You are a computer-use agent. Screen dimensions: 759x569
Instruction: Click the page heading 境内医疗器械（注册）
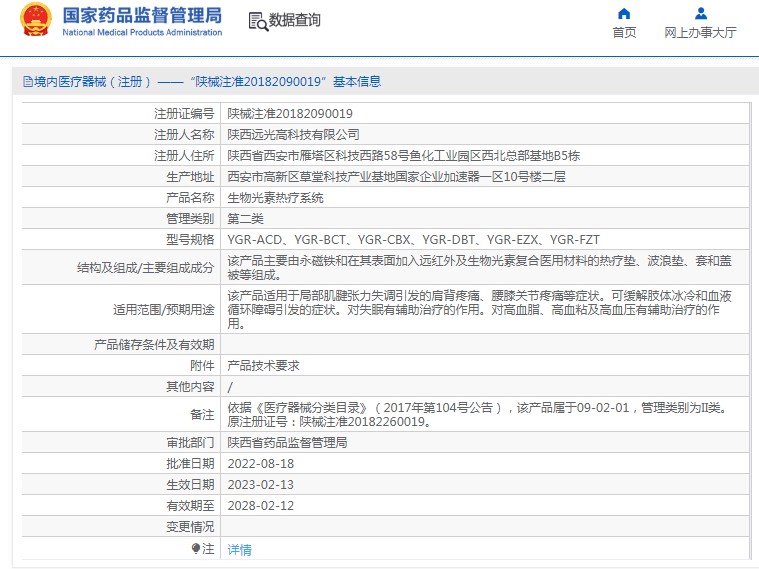point(93,81)
